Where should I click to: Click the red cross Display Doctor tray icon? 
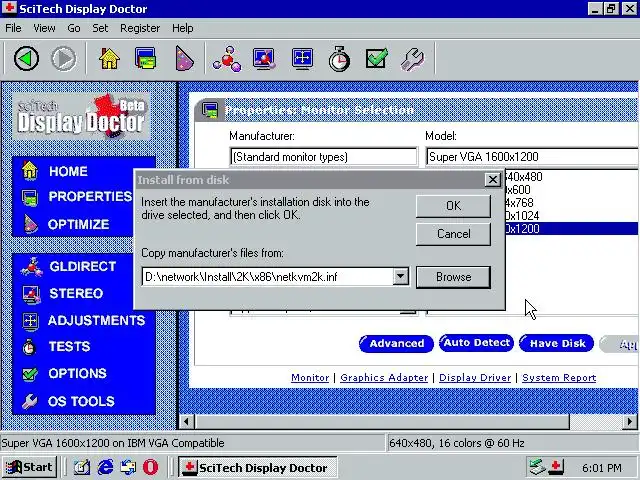coord(556,467)
